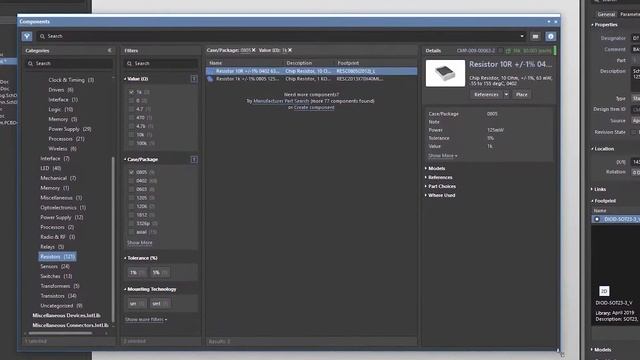640x360 pixels.
Task: Remove the Value 1k filter chip
Action: click(290, 50)
